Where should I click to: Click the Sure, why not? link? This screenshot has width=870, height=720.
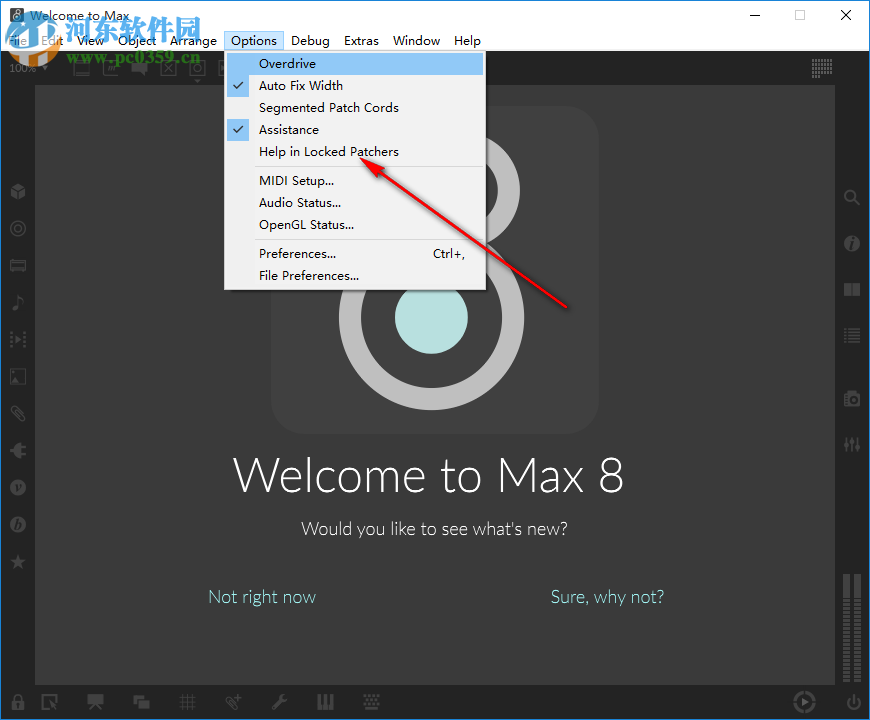pos(607,596)
